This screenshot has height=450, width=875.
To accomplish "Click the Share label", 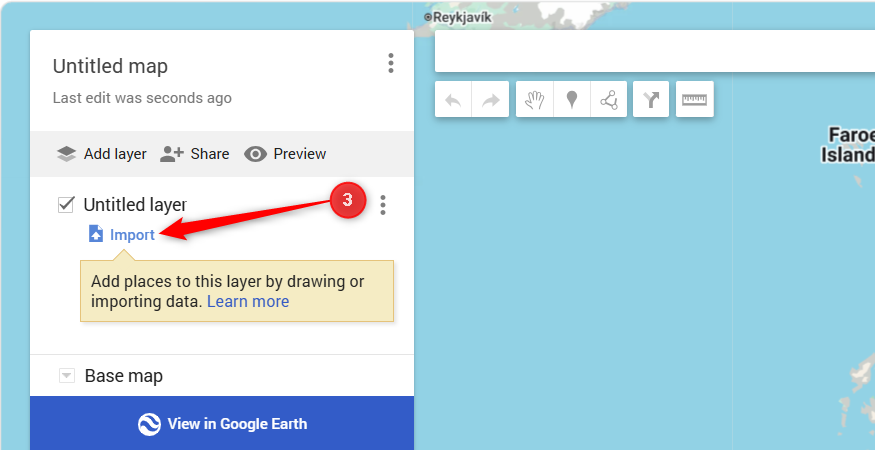I will pos(210,154).
